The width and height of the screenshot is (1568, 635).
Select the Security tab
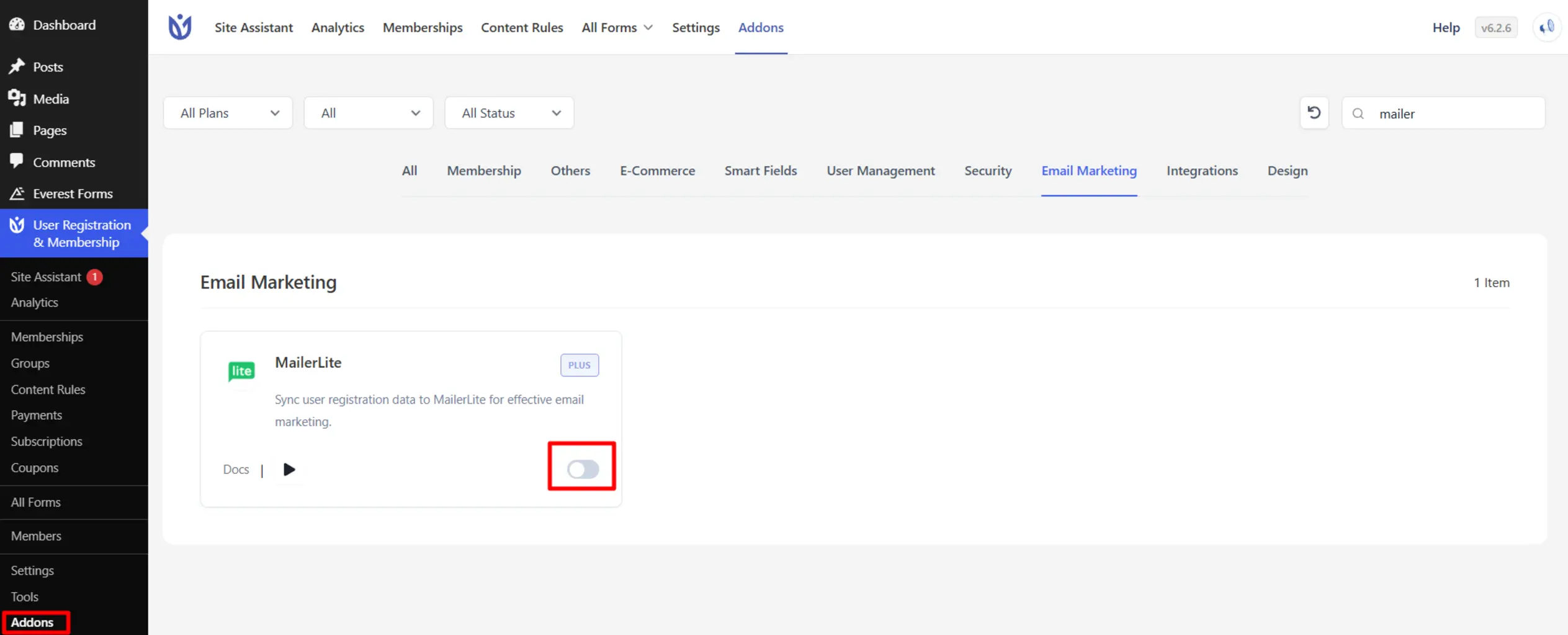(x=988, y=171)
